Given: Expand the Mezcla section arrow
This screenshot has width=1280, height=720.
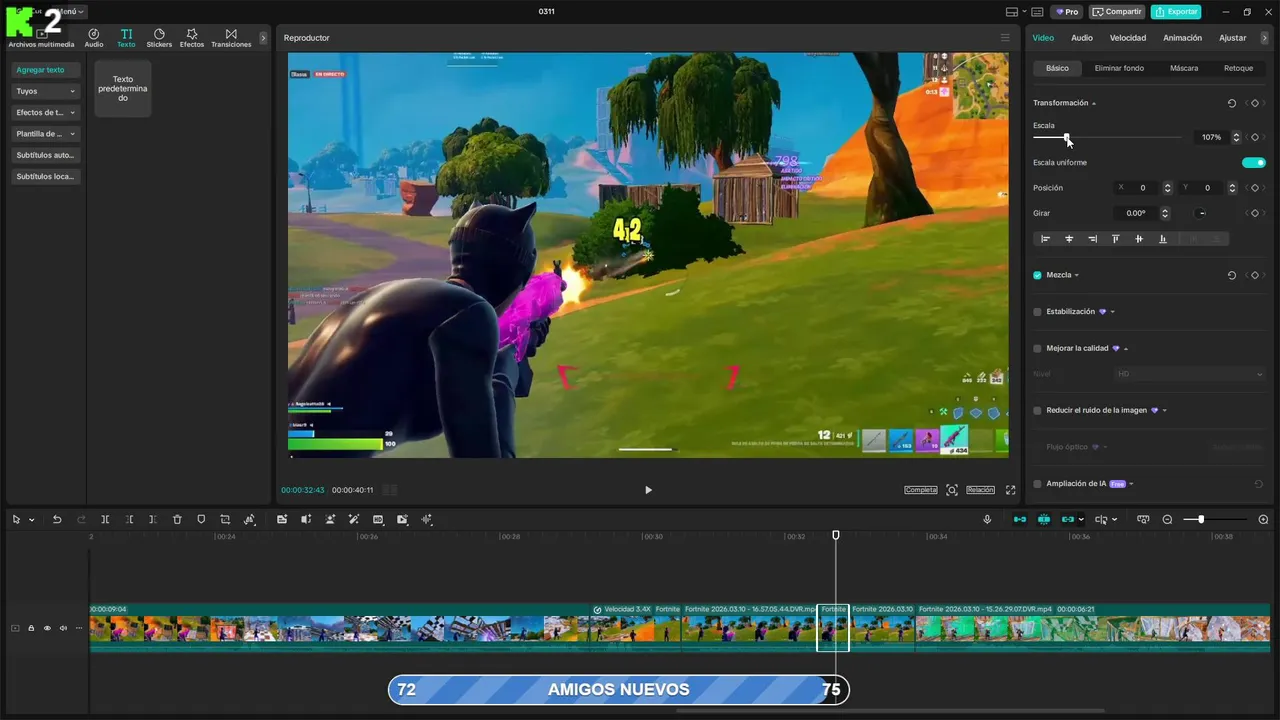Looking at the screenshot, I should click(x=1077, y=275).
